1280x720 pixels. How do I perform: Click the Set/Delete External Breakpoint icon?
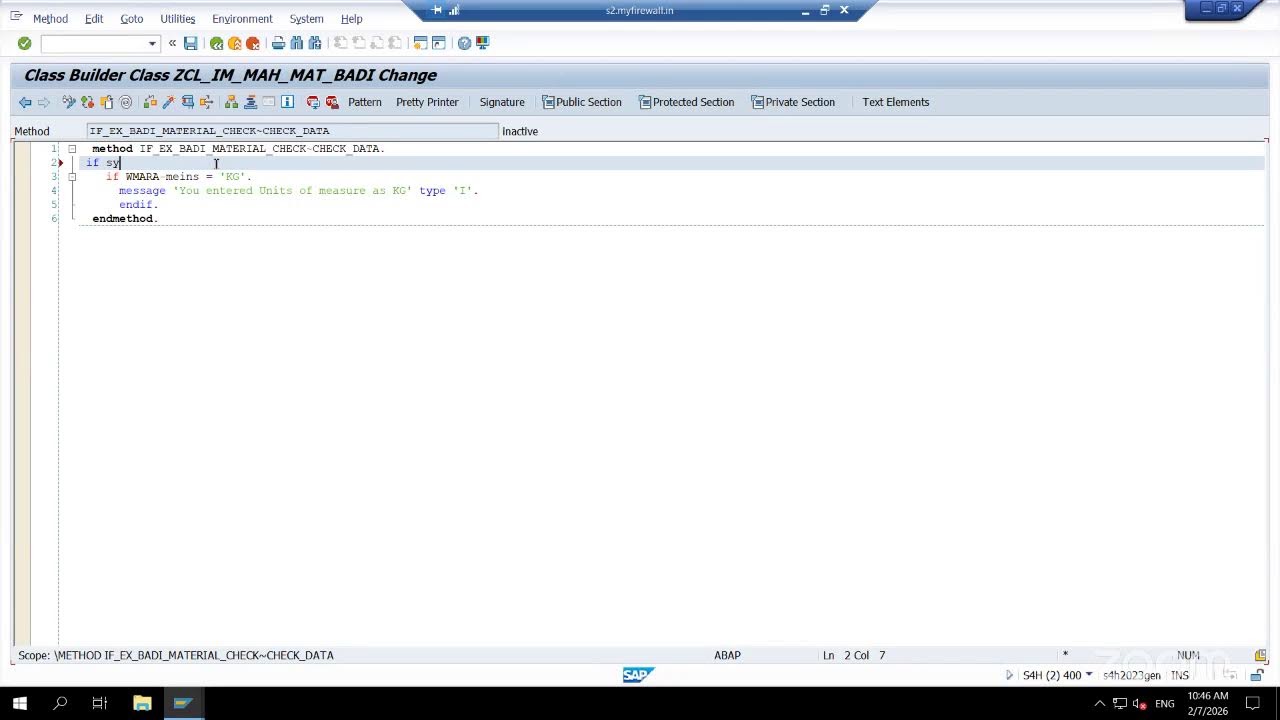click(332, 102)
